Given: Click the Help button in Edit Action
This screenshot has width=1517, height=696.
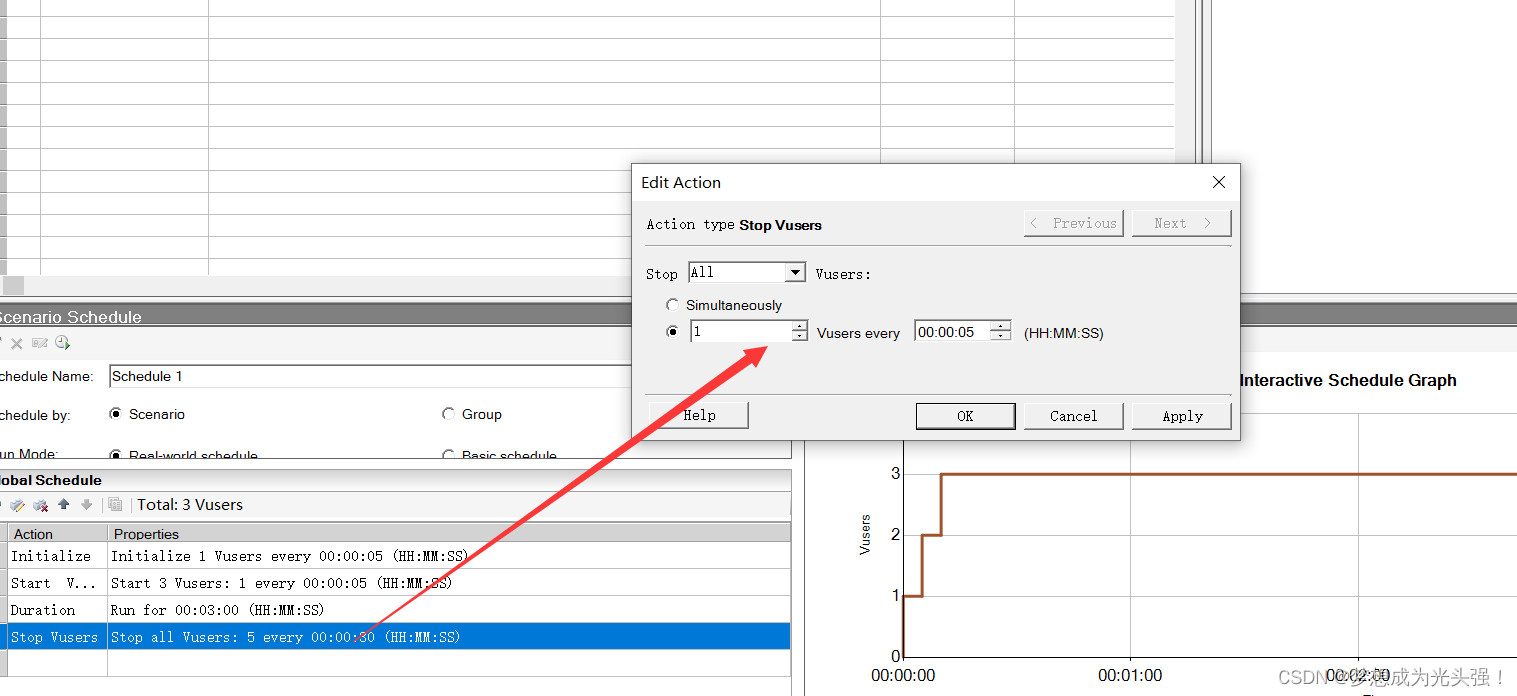Looking at the screenshot, I should (699, 415).
